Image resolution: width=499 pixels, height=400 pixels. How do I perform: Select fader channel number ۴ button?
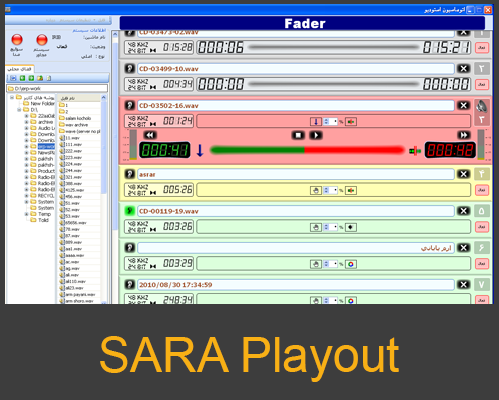click(x=482, y=174)
